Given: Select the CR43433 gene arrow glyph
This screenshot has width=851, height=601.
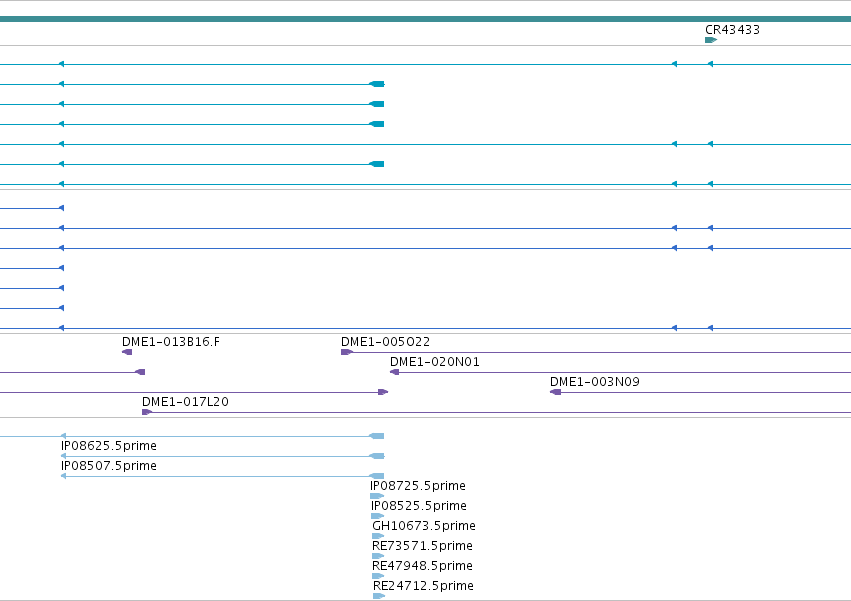Looking at the screenshot, I should point(711,40).
